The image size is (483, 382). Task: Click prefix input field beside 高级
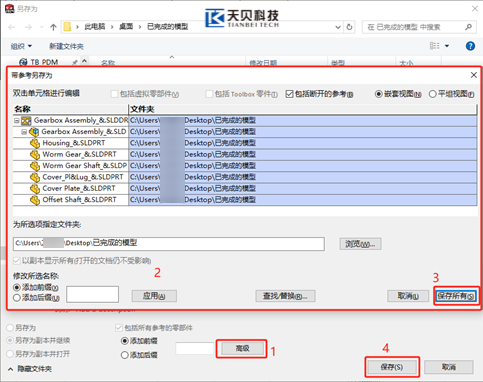point(194,348)
